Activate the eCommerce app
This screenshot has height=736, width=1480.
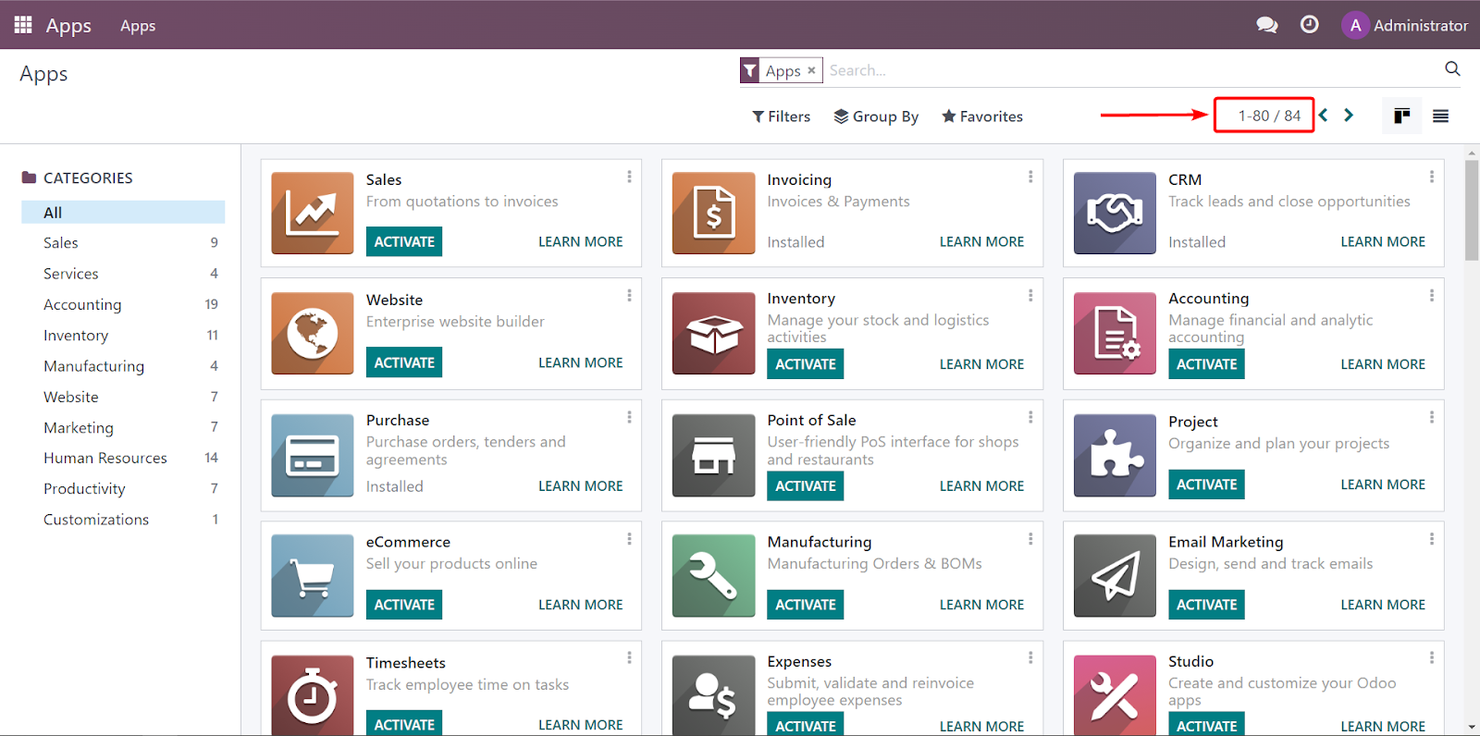pos(404,605)
